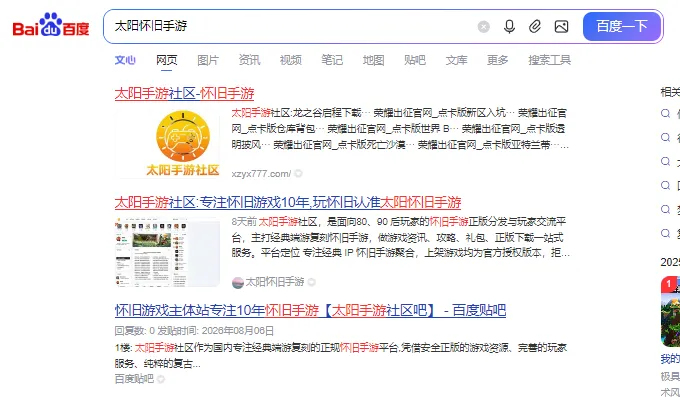Click the 百度一下 search button
The height and width of the screenshot is (397, 680).
pos(622,26)
